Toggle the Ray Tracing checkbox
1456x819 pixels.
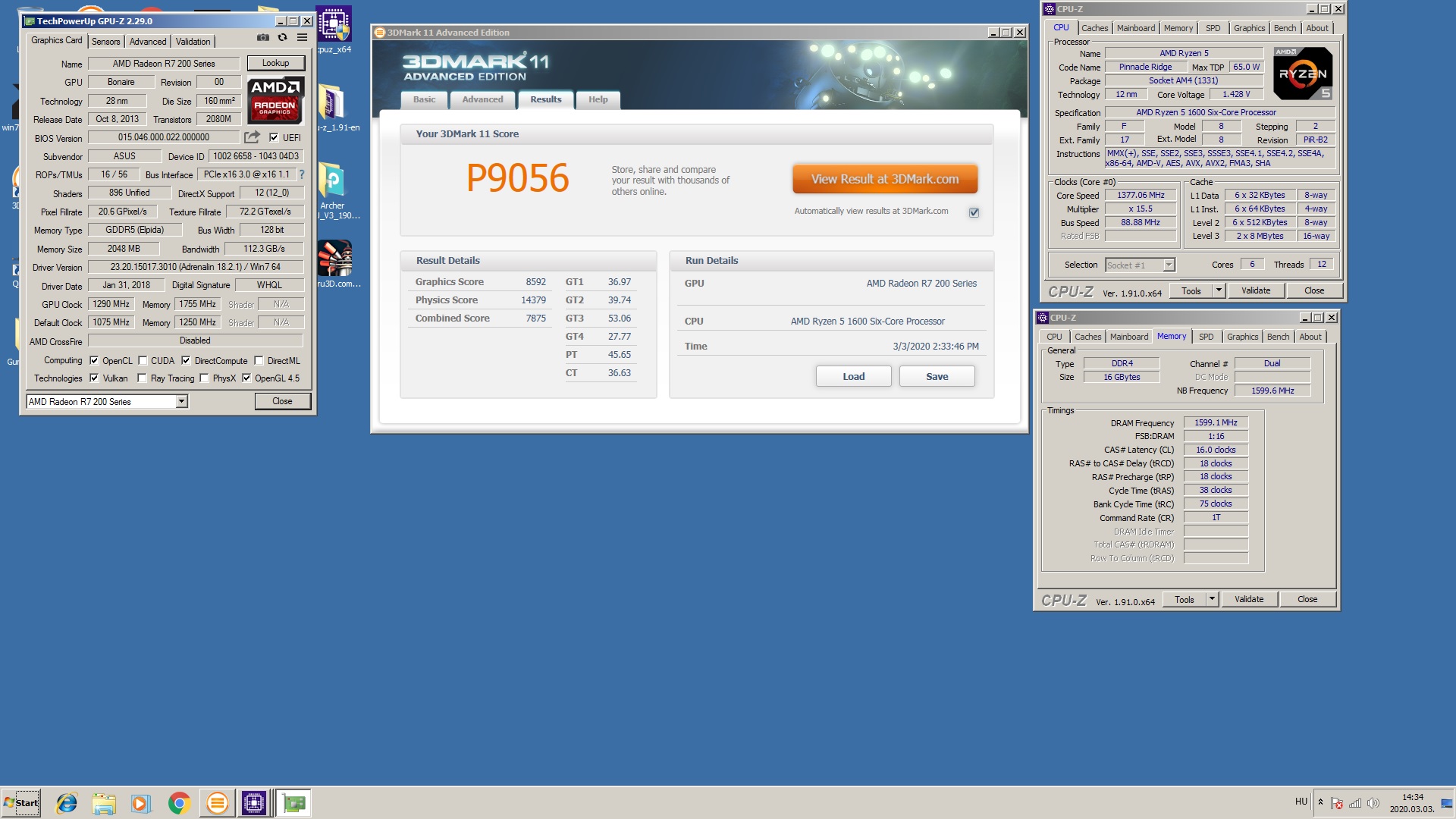pos(142,378)
